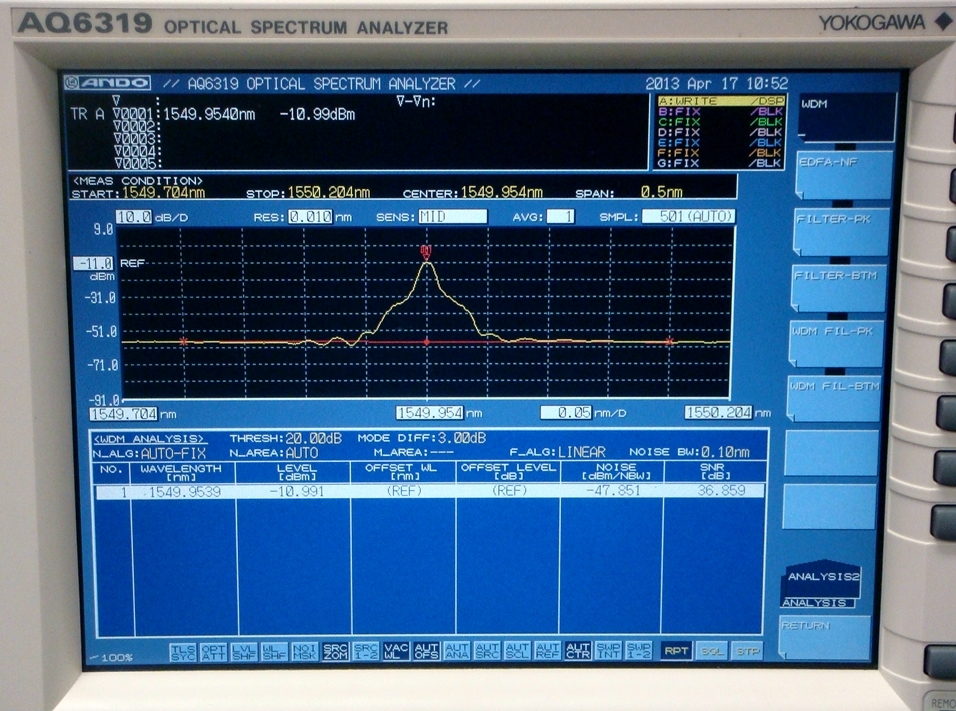Click the SWP 1-2 sweep indicator
The height and width of the screenshot is (711, 956).
point(638,651)
